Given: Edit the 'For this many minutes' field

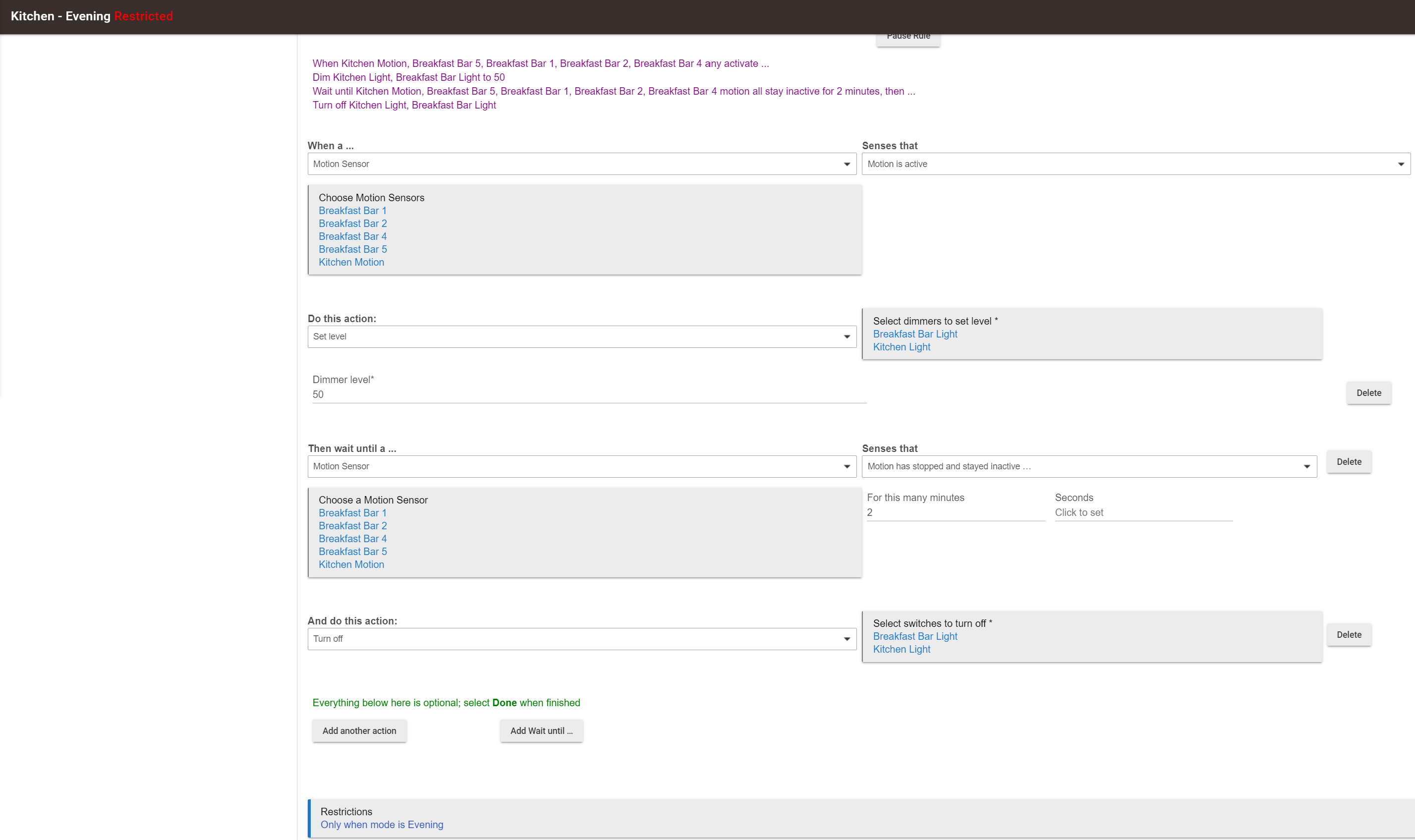Looking at the screenshot, I should (956, 512).
